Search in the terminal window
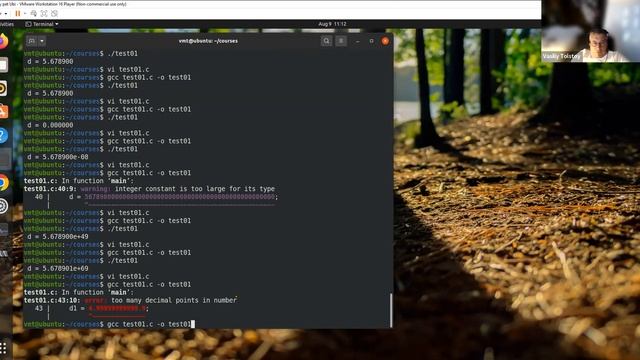The width and height of the screenshot is (640, 360). (326, 41)
